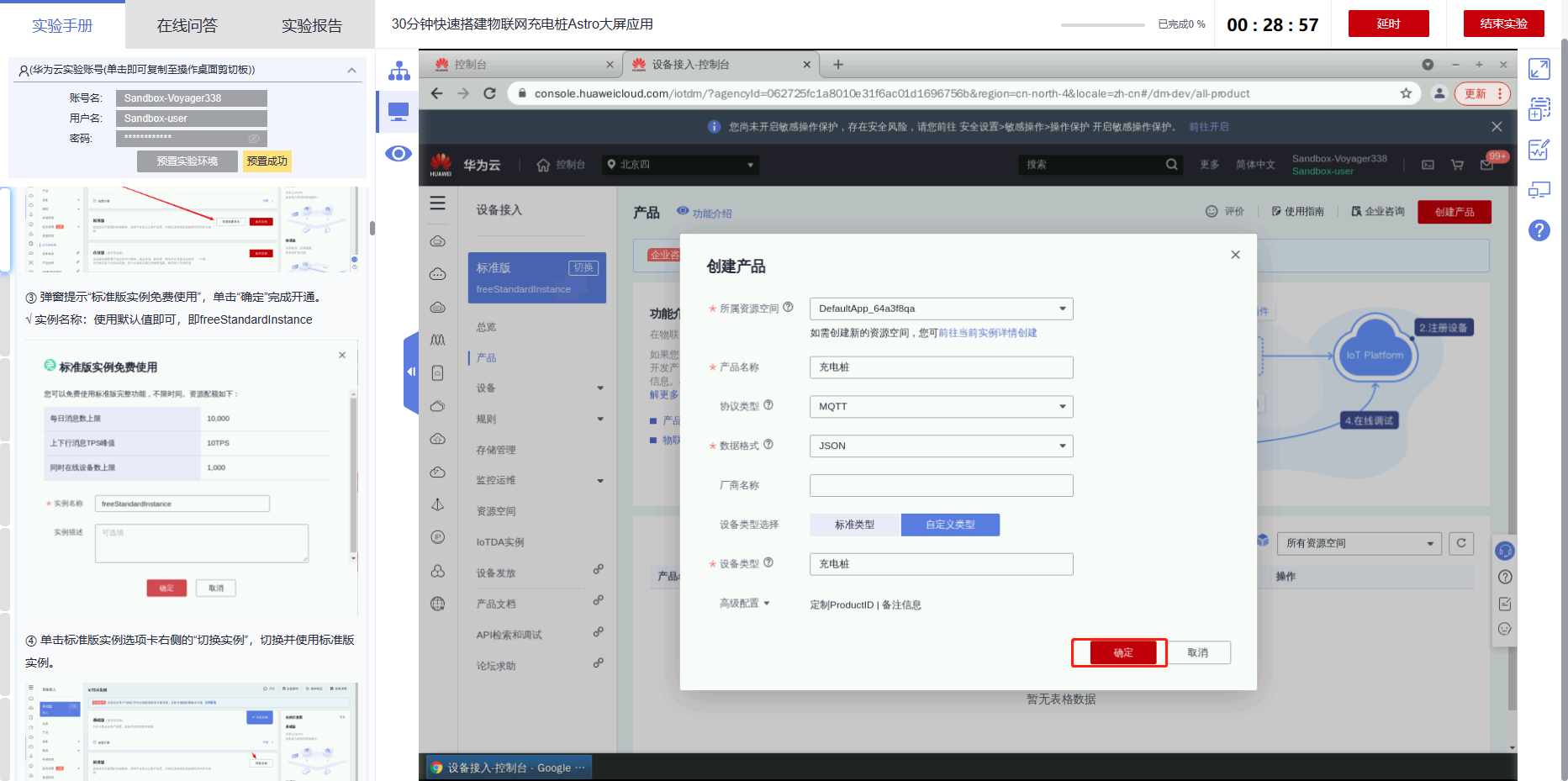This screenshot has height=781, width=1568.
Task: Click the refresh icon next to 所有资源空间
Action: coord(1461,543)
